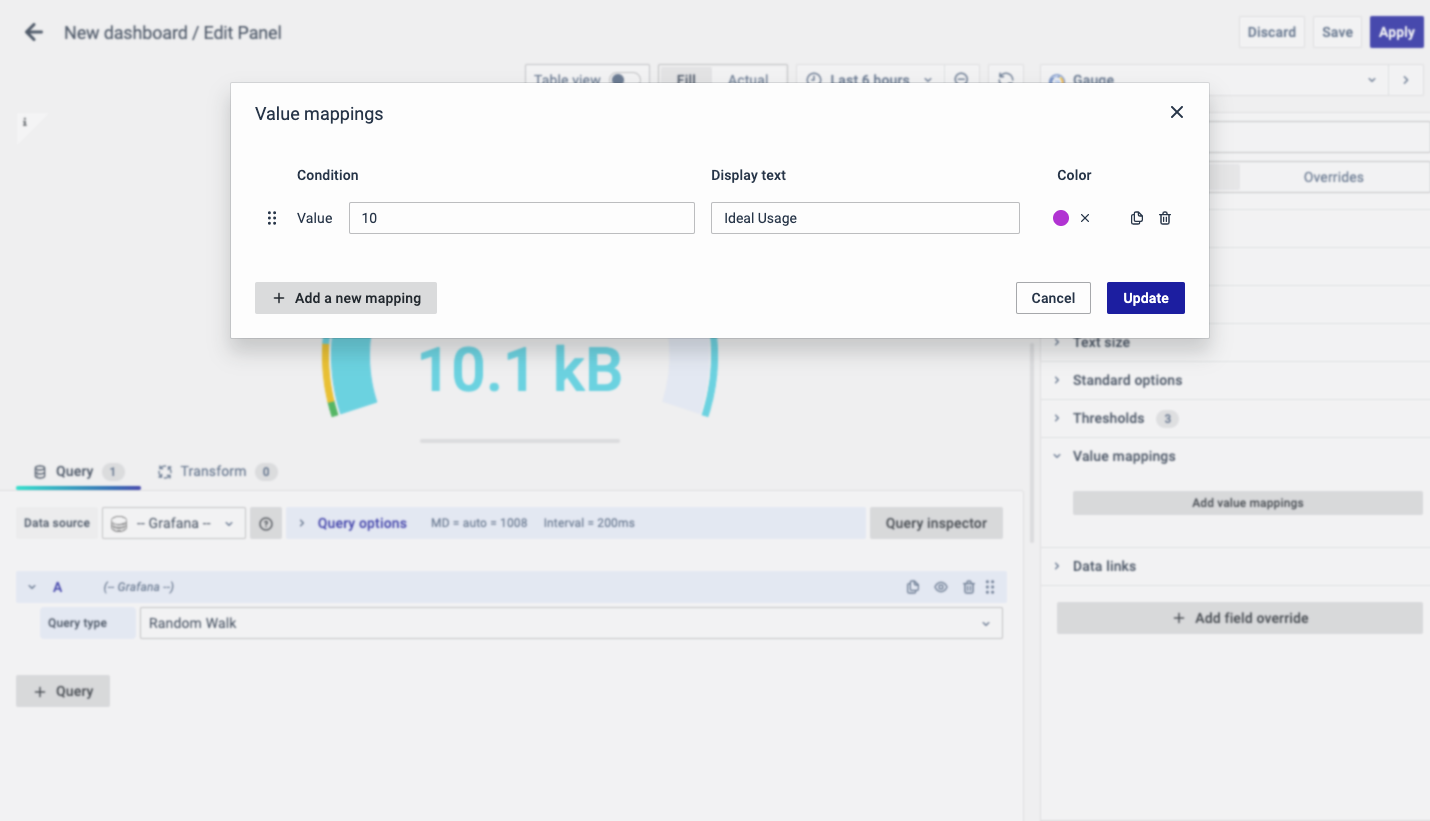Viewport: 1430px width, 821px height.
Task: Click Add a new mapping
Action: pyautogui.click(x=346, y=298)
